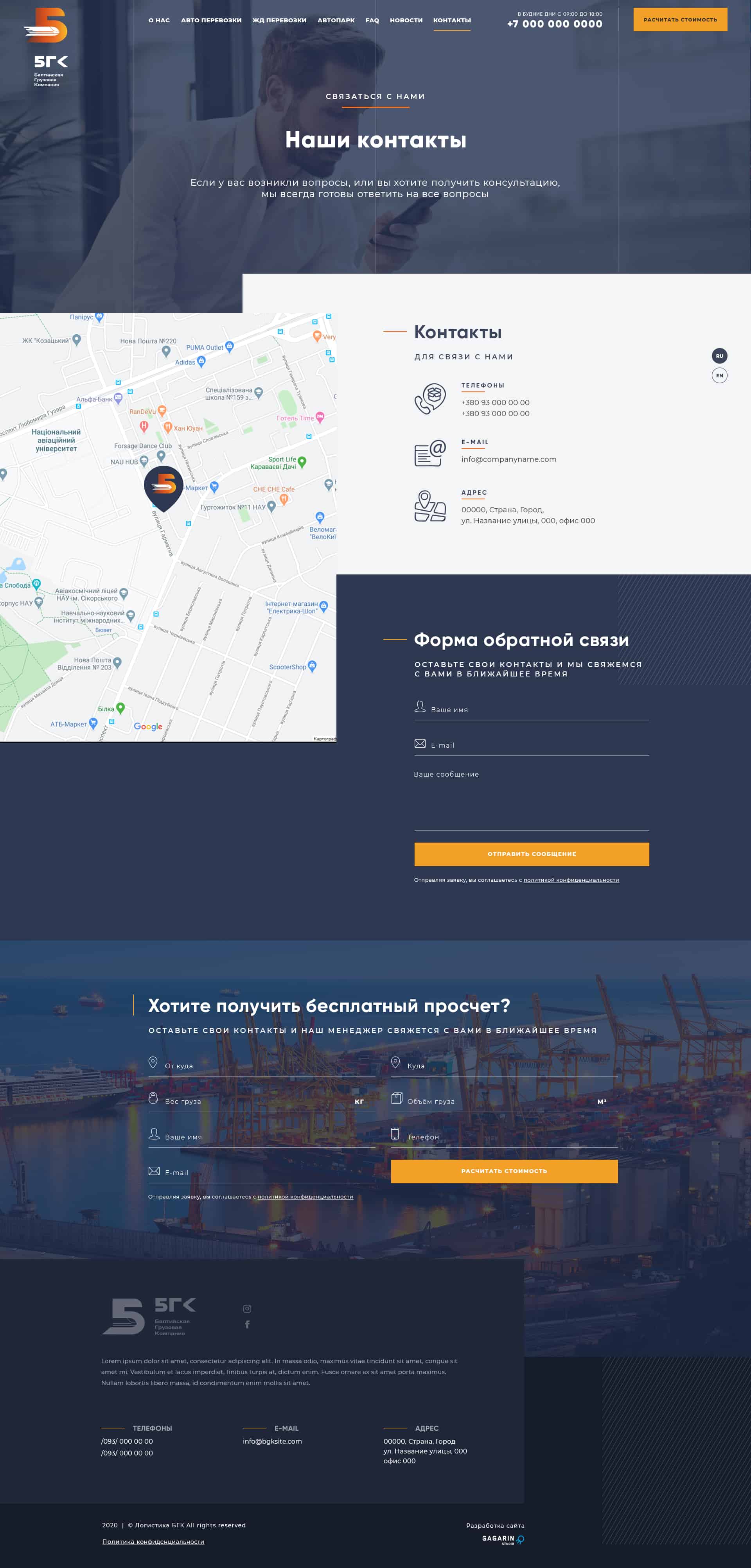Viewport: 751px width, 1568px height.
Task: Open Facebook icon in footer
Action: [x=247, y=1324]
